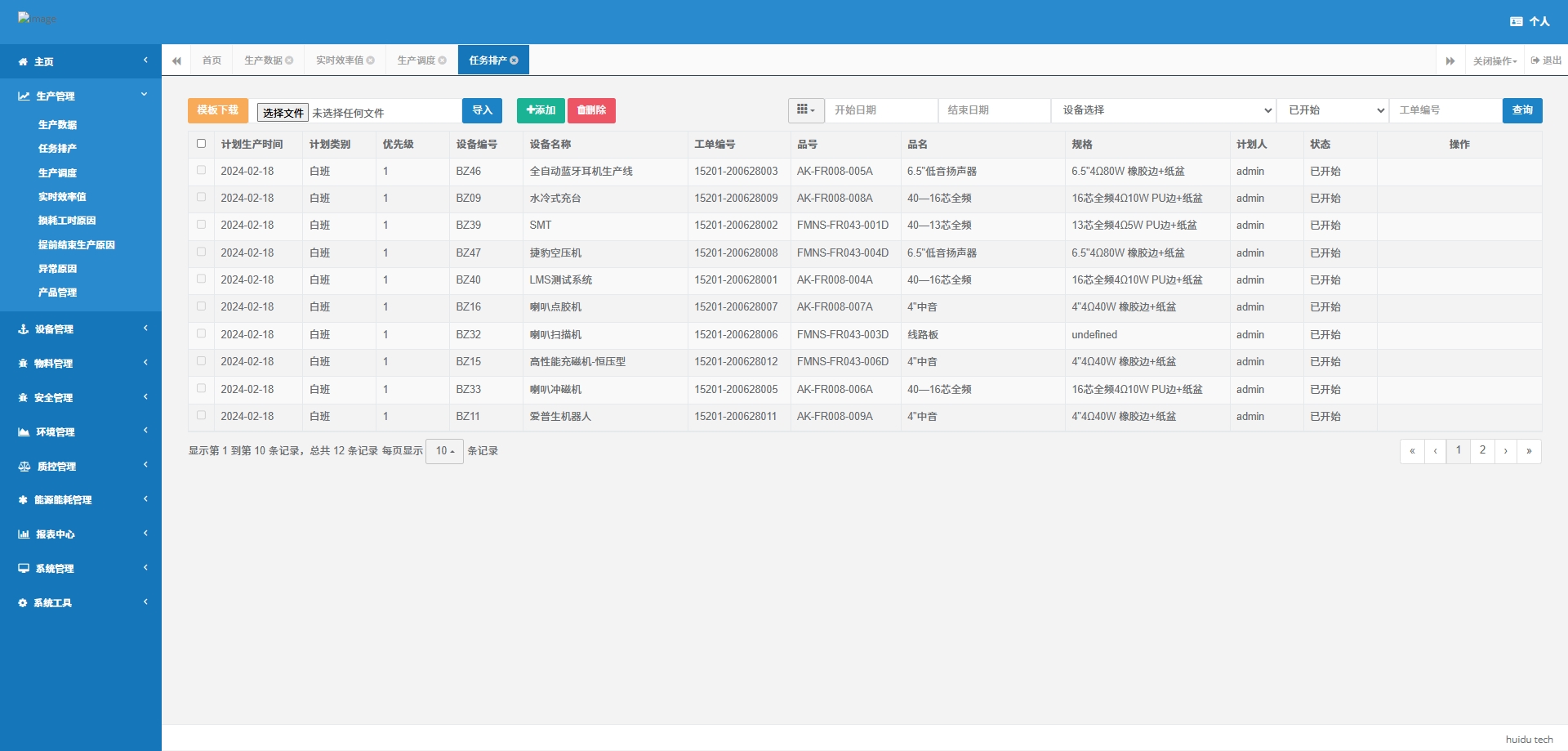The height and width of the screenshot is (751, 1568).
Task: Expand the 物料管理 sidebar menu
Action: (x=81, y=364)
